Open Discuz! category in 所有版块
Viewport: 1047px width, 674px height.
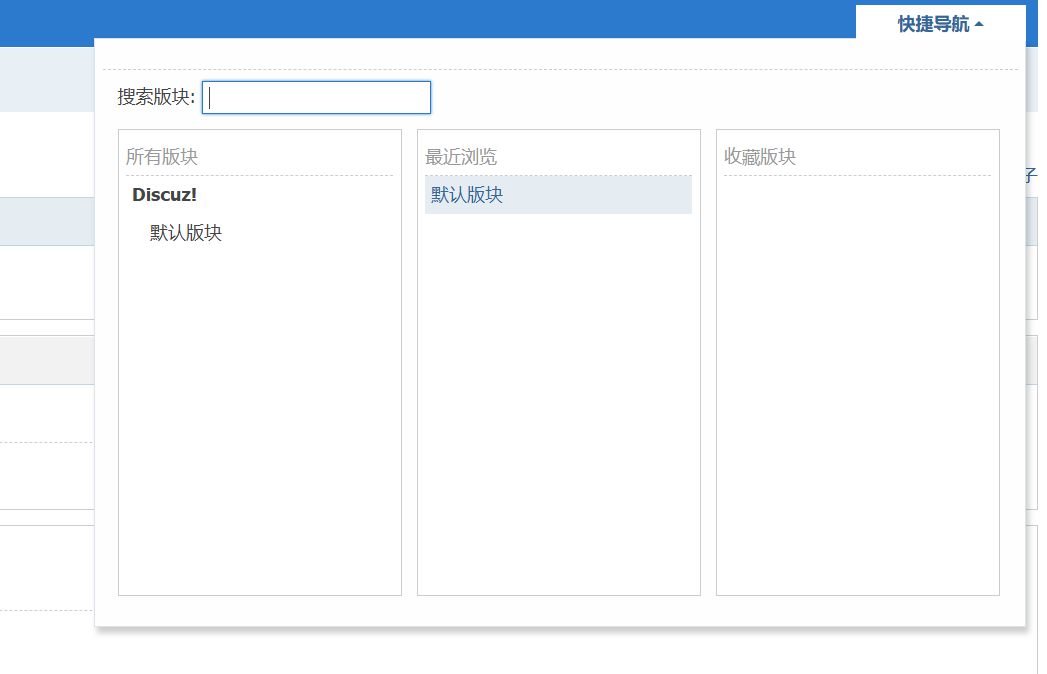coord(164,195)
